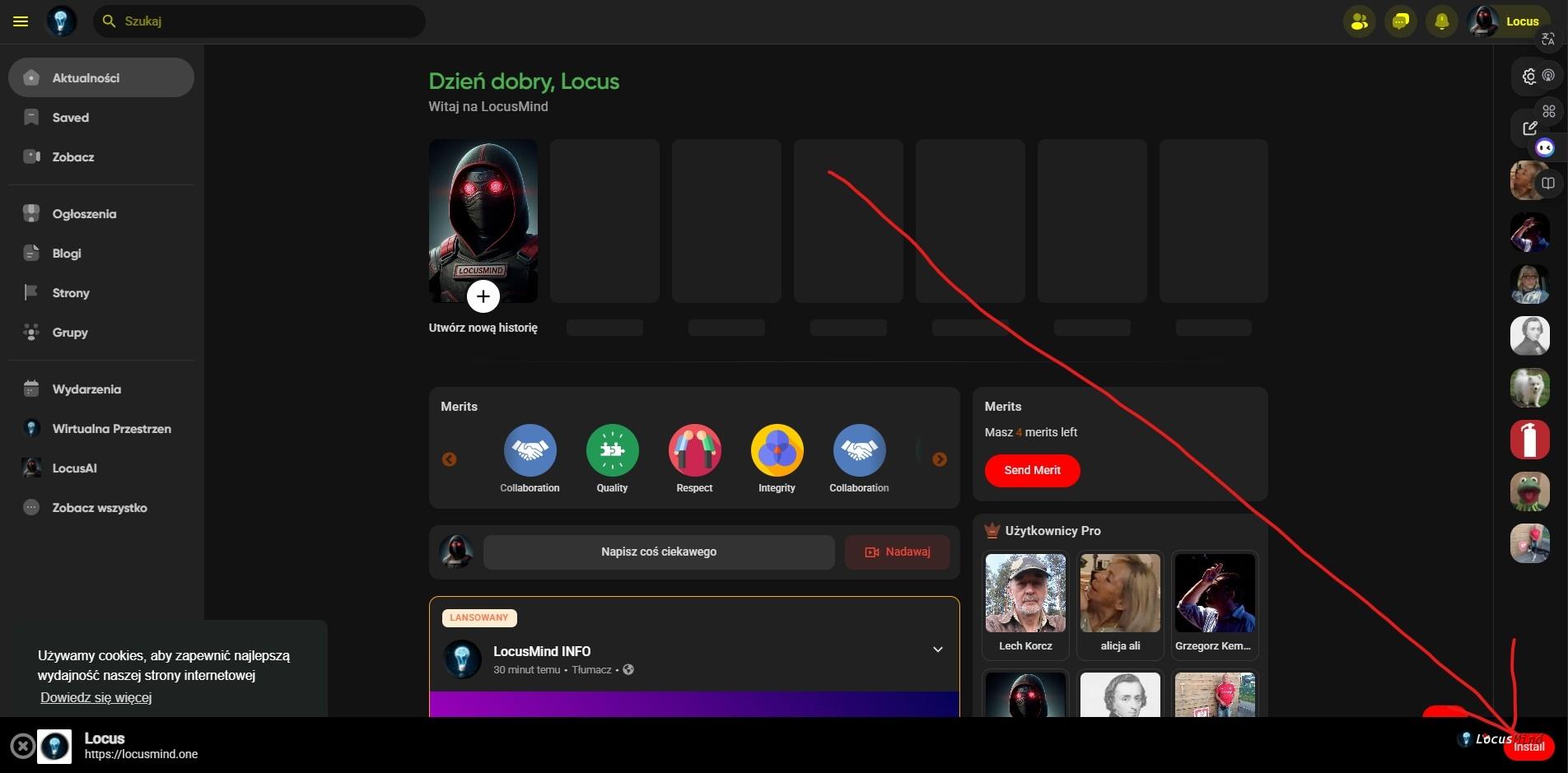Open Grupy in the sidebar

pyautogui.click(x=101, y=332)
